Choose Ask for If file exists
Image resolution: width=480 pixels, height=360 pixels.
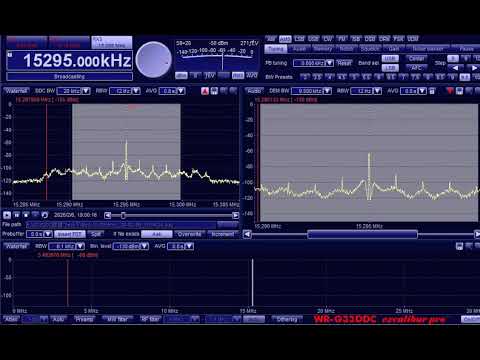click(x=157, y=234)
